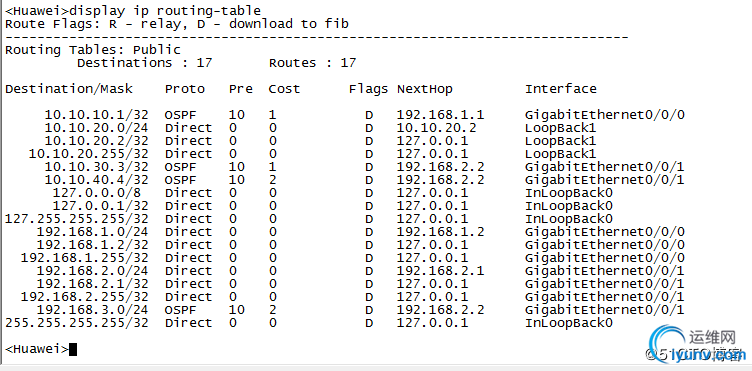Click the 'Routes : 17' counter text
Viewport: 752px width, 371px height.
pos(312,63)
